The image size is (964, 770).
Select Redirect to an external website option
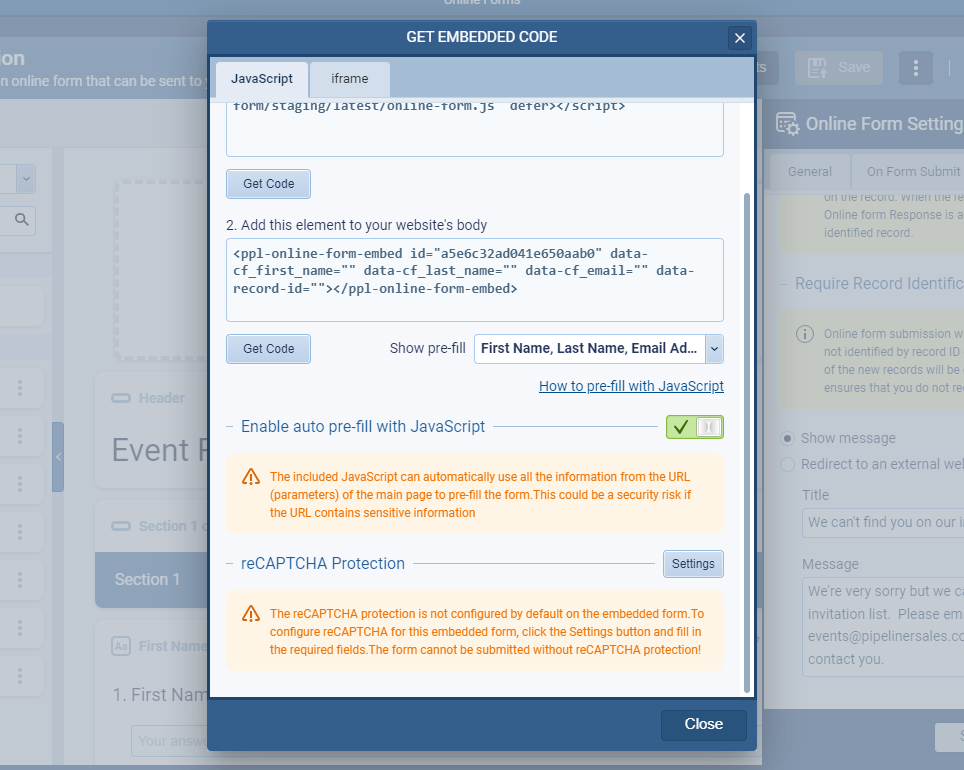[788, 464]
